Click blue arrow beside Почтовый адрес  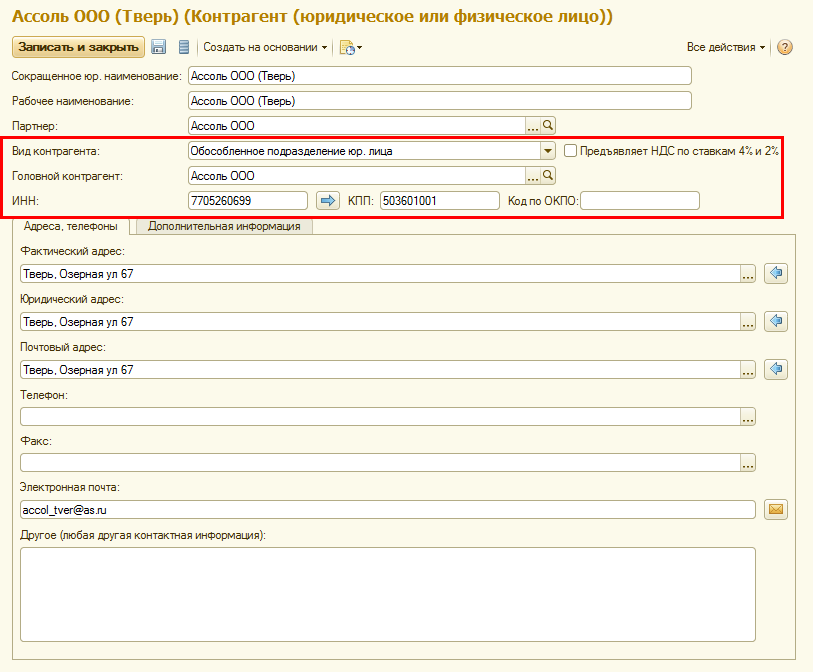[x=776, y=369]
